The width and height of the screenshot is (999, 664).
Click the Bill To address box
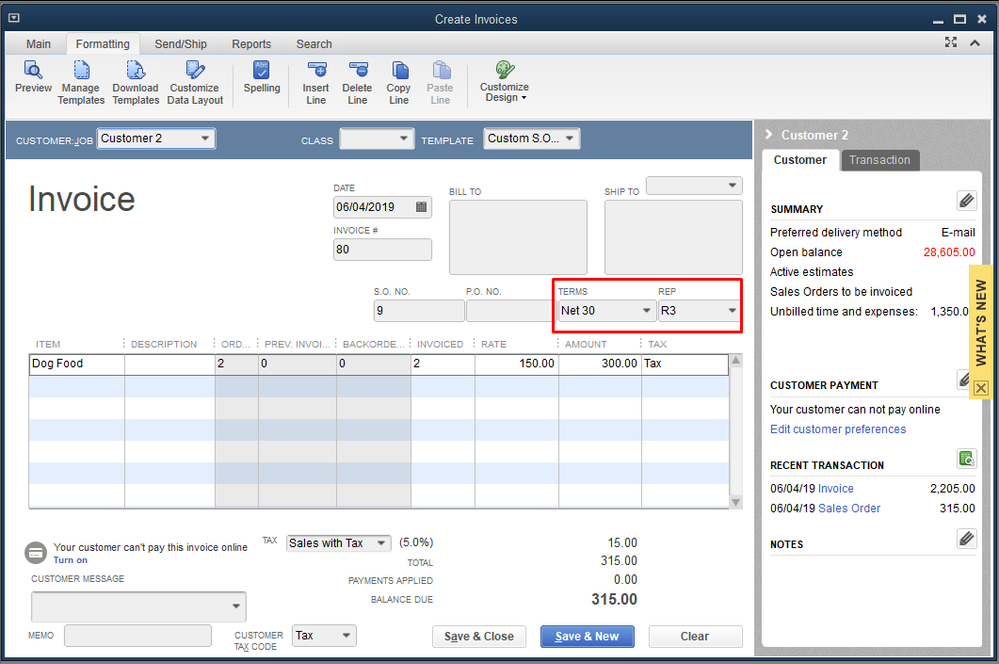(x=518, y=237)
